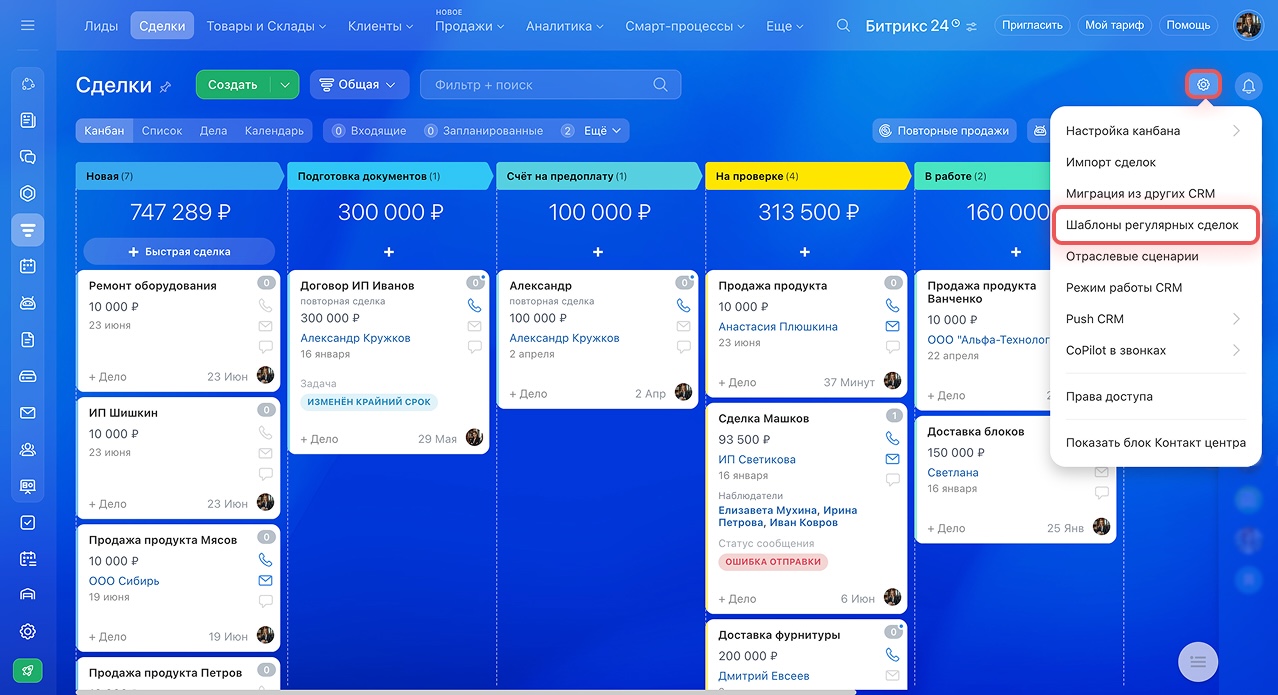
Task: Click phone icon on Александр deal card
Action: (x=683, y=305)
